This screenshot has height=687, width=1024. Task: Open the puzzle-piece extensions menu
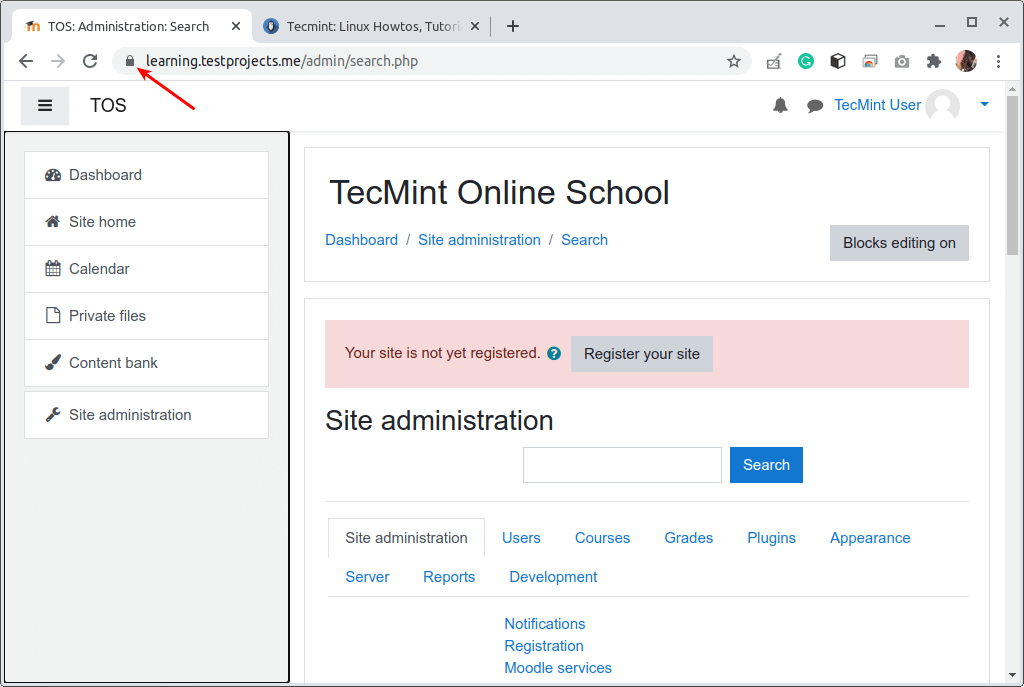(934, 61)
